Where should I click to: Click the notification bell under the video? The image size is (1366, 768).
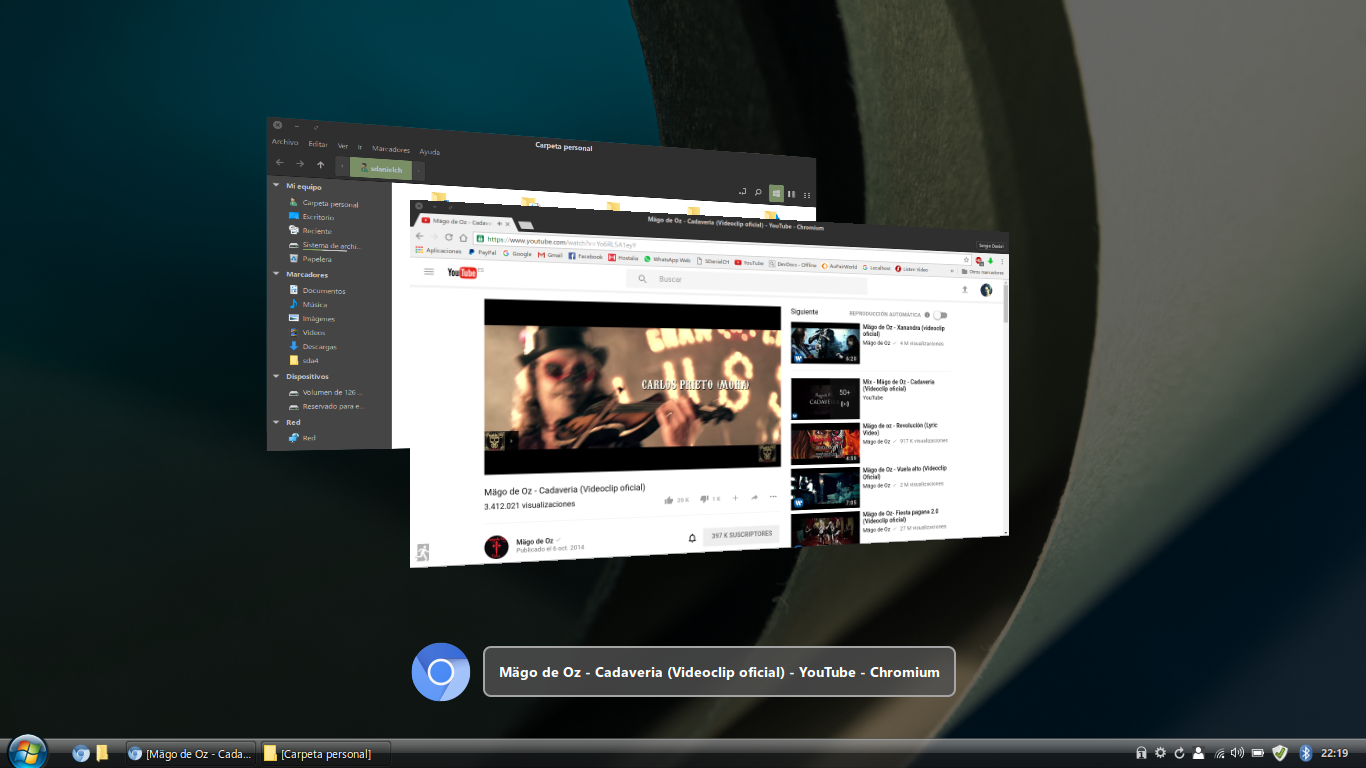pyautogui.click(x=692, y=538)
